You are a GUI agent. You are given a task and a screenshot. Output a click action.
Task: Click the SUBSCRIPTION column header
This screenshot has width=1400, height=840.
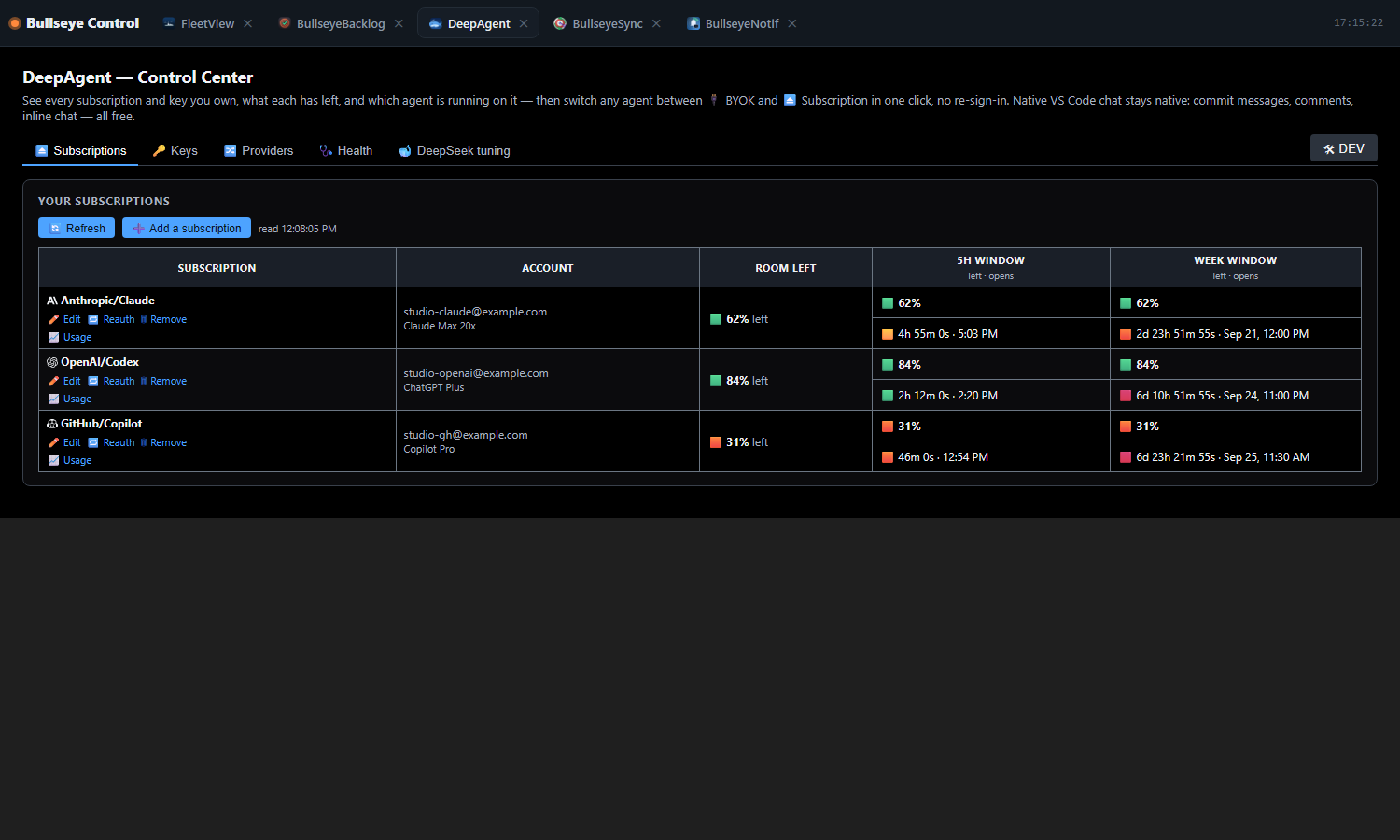(x=217, y=268)
